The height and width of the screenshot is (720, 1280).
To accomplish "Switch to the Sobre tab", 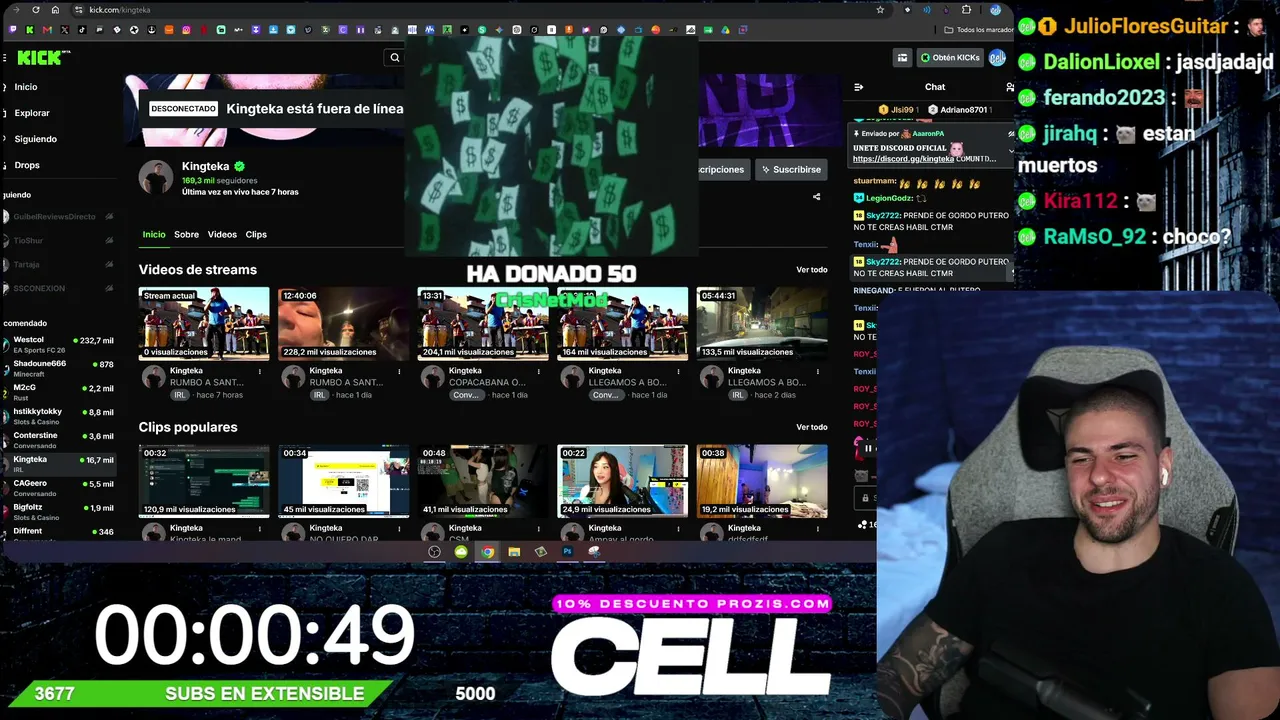I will tap(186, 235).
